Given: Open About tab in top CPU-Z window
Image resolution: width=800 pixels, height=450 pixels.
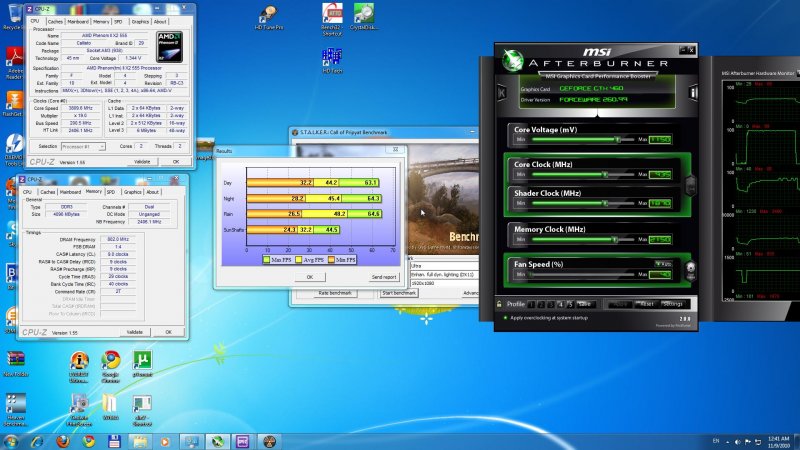Looking at the screenshot, I should pos(160,21).
